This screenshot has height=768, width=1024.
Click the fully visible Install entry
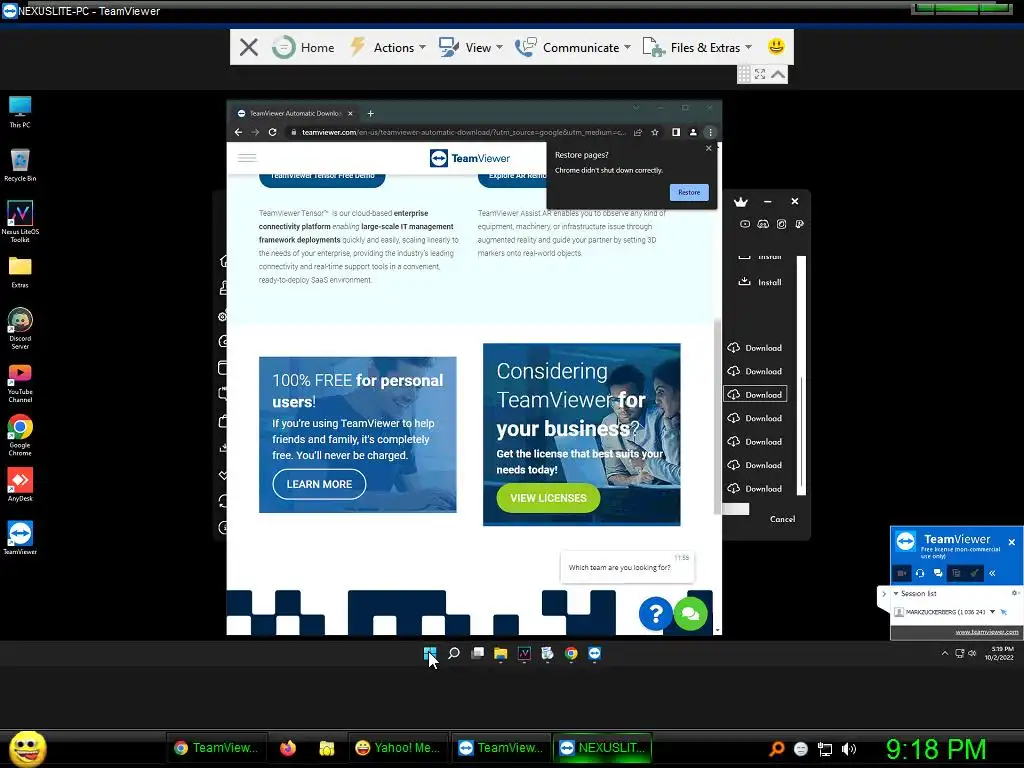(760, 282)
